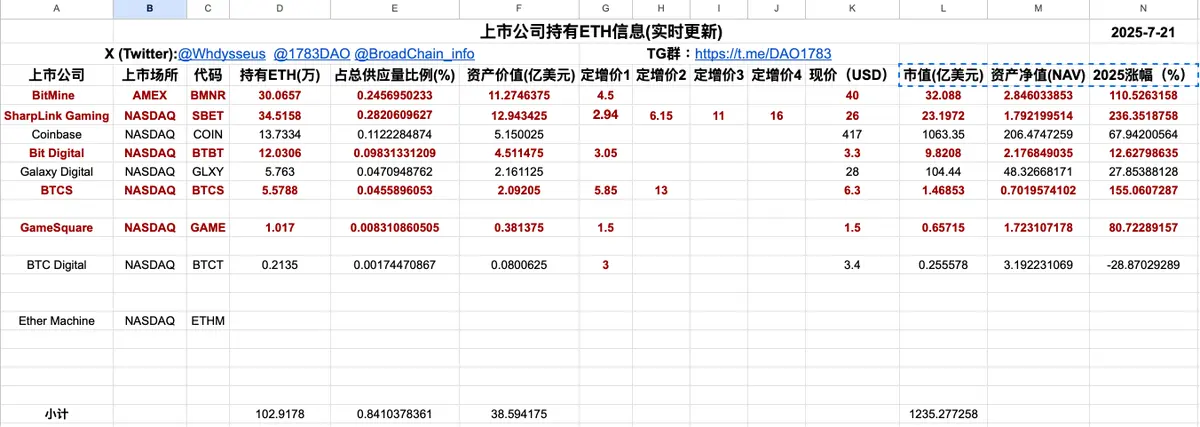Select the Galaxy Digital company cell
Image resolution: width=1200 pixels, height=427 pixels.
57,172
